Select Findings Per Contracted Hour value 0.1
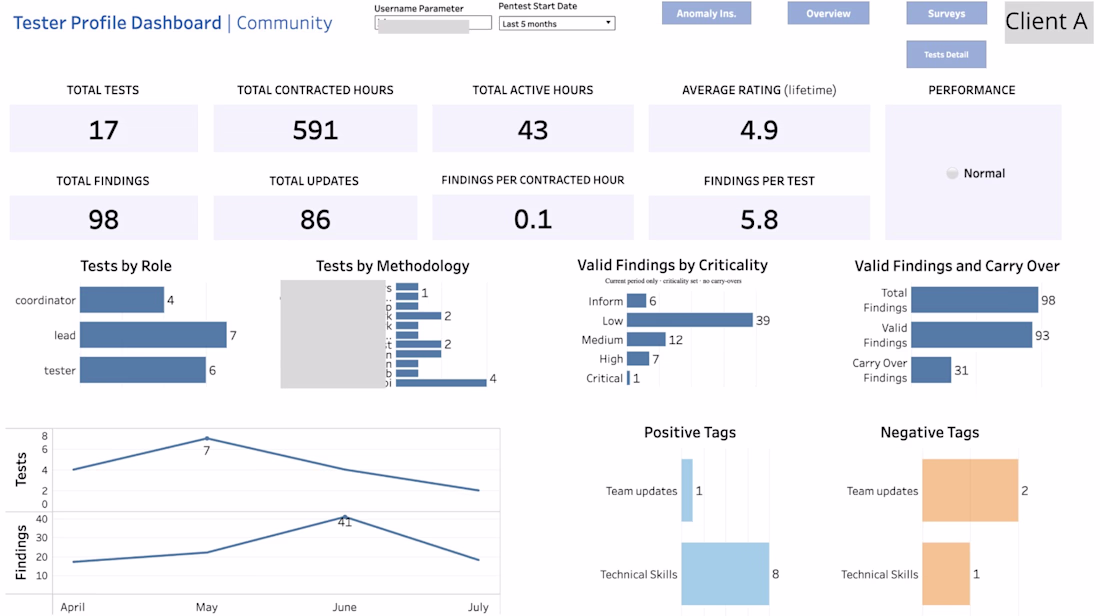1100x616 pixels. coord(532,219)
